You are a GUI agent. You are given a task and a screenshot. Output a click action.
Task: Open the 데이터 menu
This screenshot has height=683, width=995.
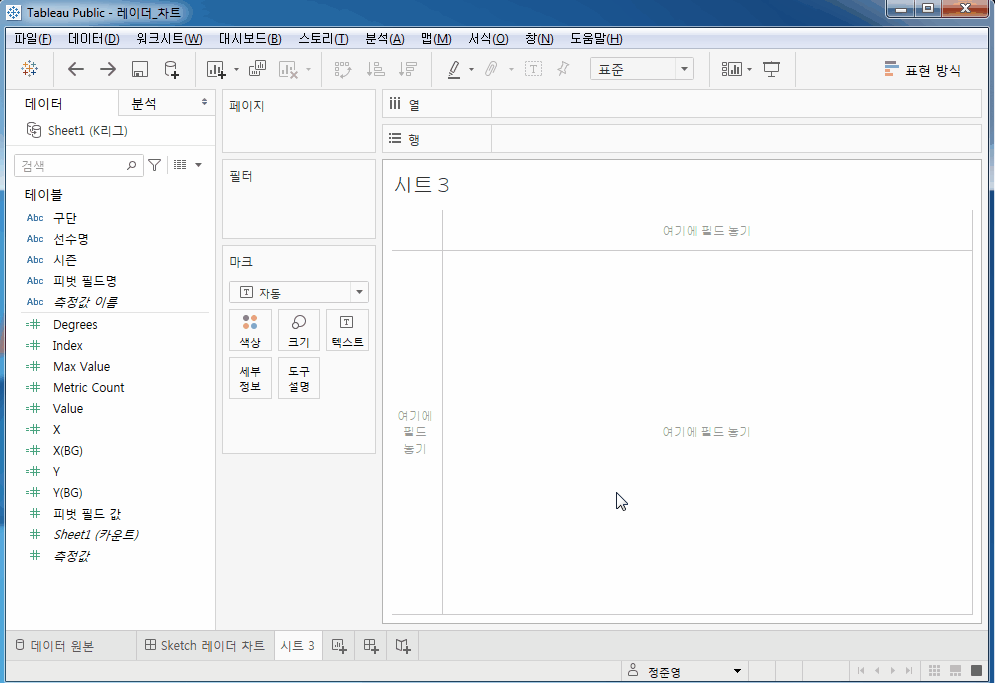tap(93, 39)
